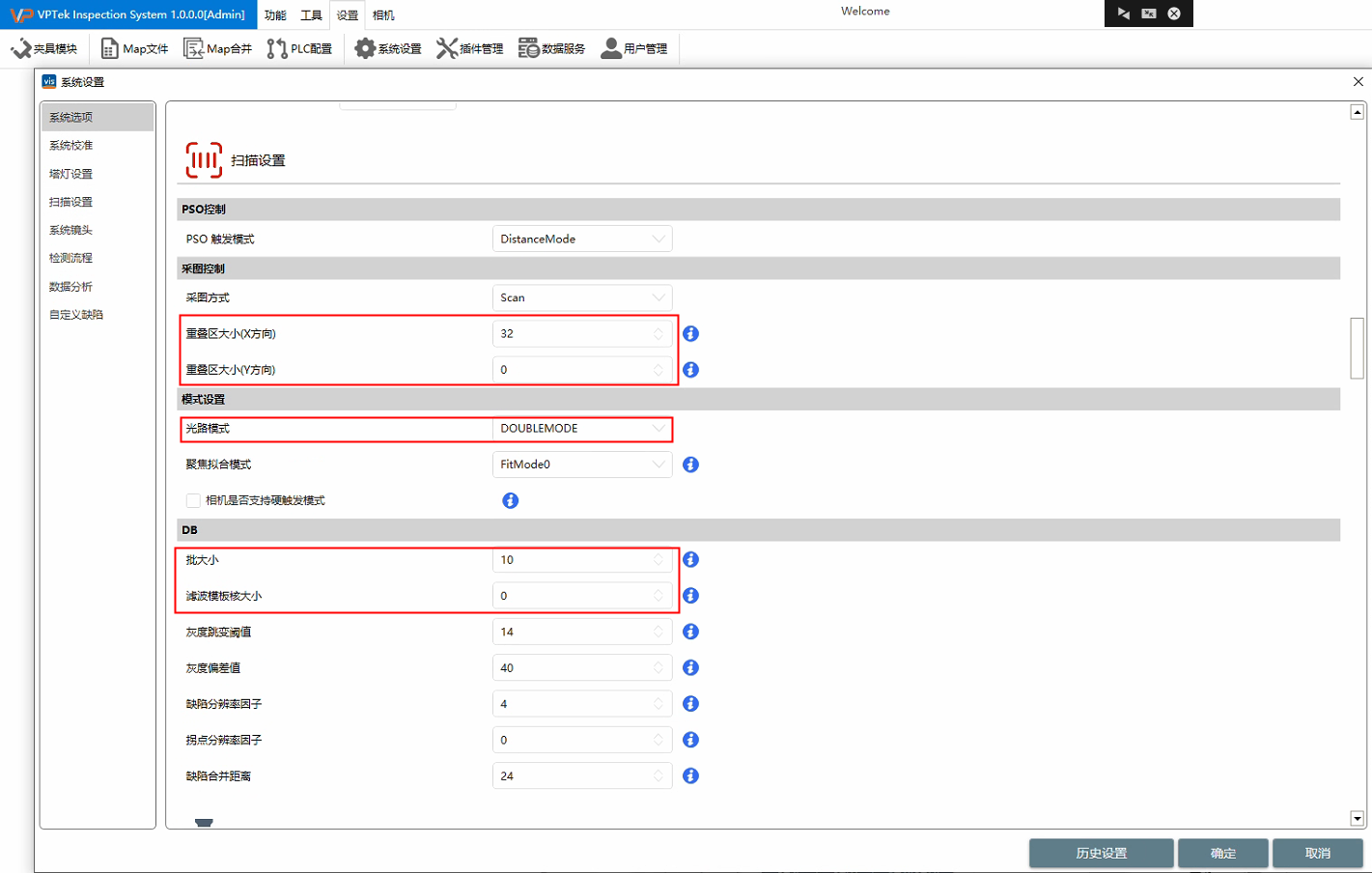Expand the PSO 触发模式 dropdown
Screen dimensions: 1372x873
point(581,239)
